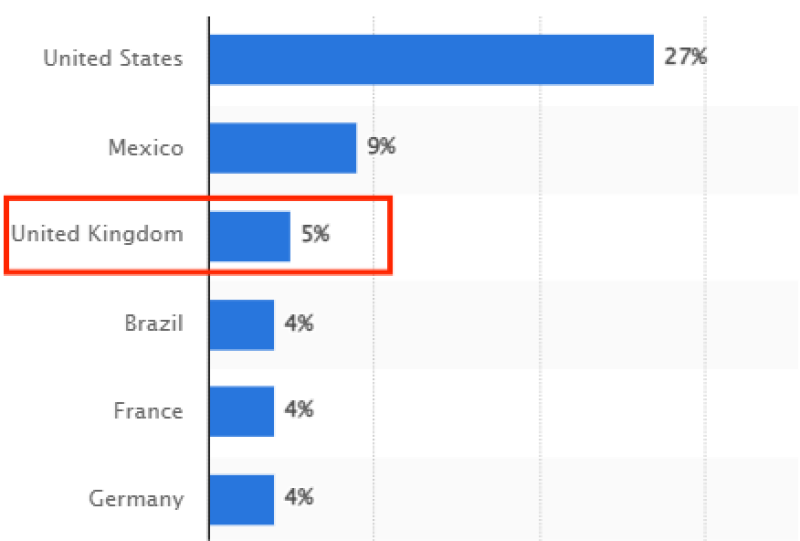Select the 9% value label
This screenshot has height=541, width=800.
coord(381,147)
